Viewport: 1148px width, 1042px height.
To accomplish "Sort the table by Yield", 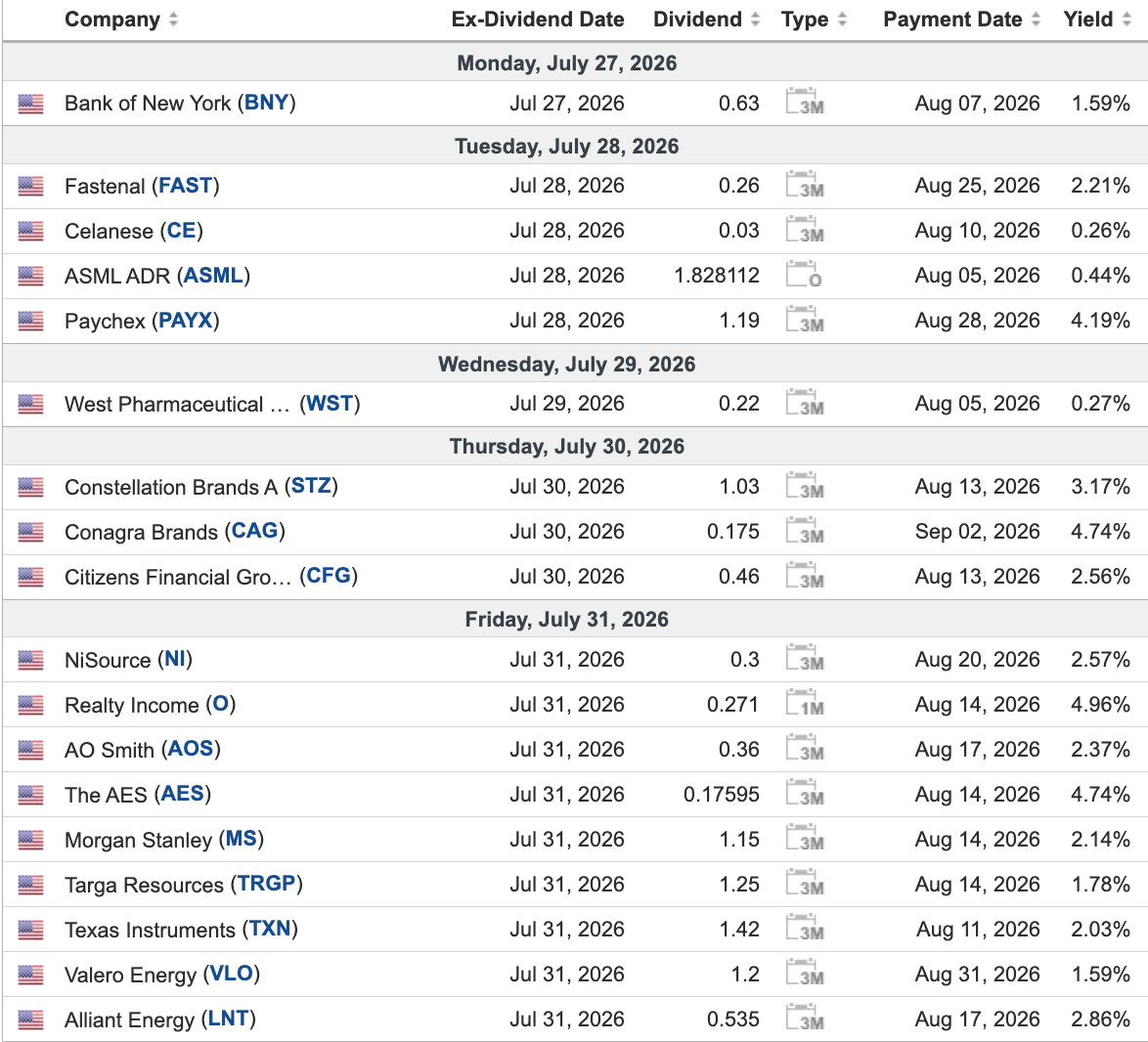I will click(x=1097, y=19).
